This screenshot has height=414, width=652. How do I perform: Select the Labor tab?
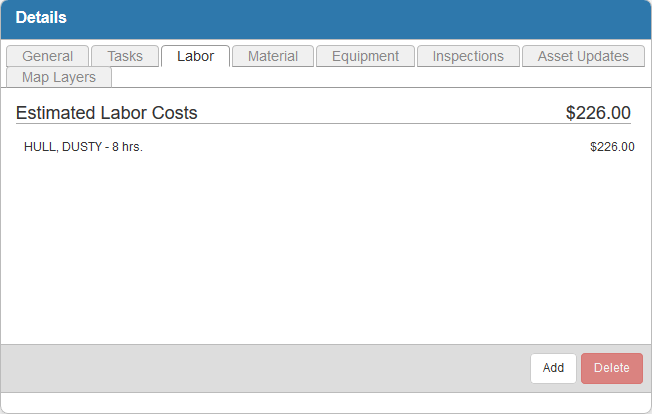pos(195,56)
